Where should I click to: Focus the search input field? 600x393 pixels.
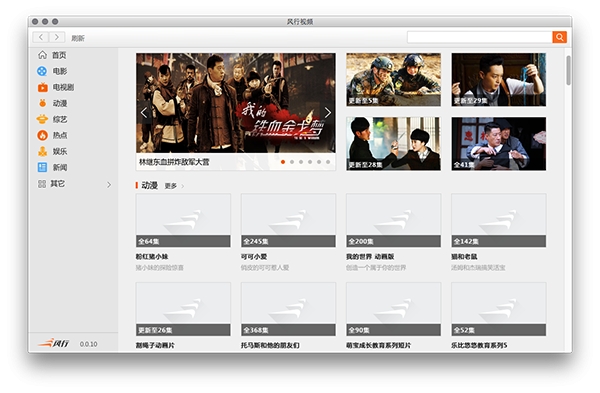coord(479,37)
